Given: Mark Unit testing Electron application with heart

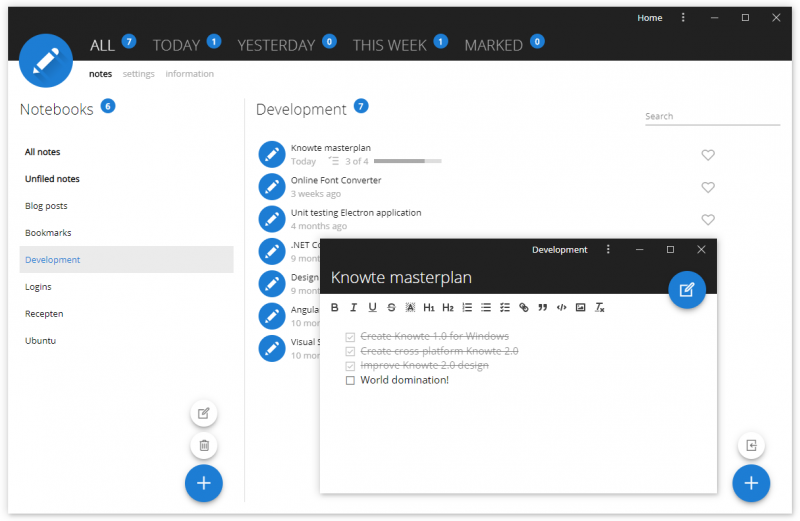Looking at the screenshot, I should (x=708, y=219).
